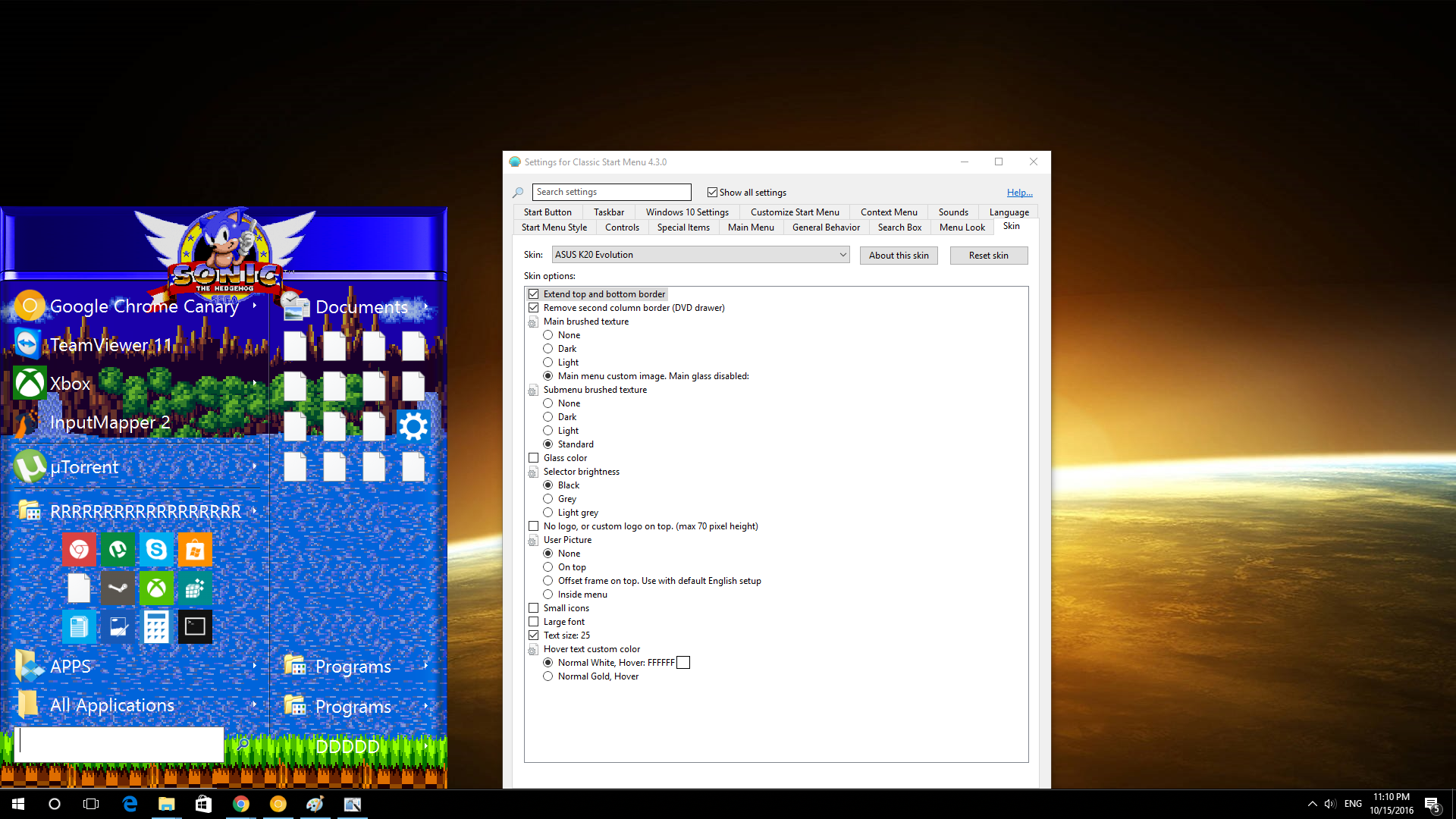Image resolution: width=1456 pixels, height=819 pixels.
Task: Open the Menu Look tab
Action: [962, 227]
